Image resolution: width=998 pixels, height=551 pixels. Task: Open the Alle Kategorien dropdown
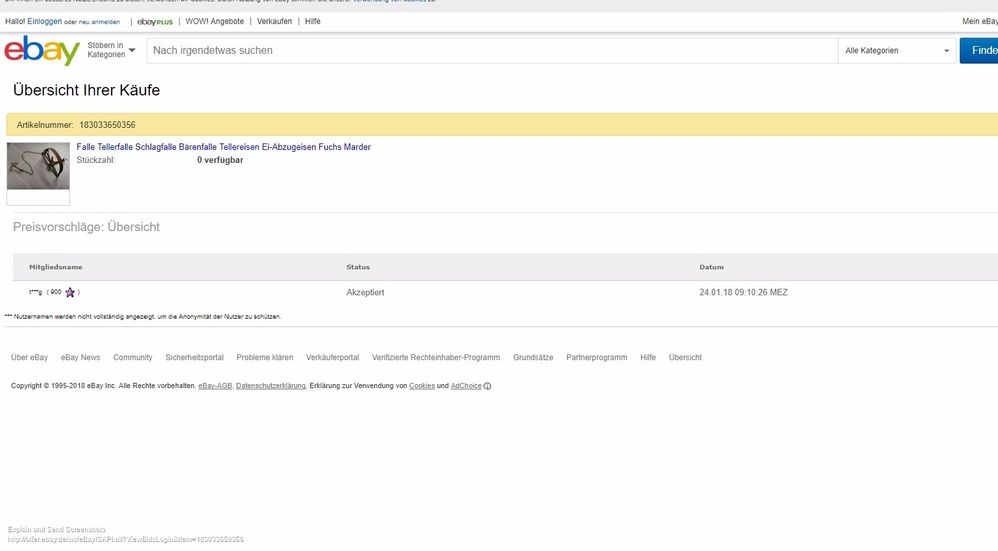[x=896, y=50]
